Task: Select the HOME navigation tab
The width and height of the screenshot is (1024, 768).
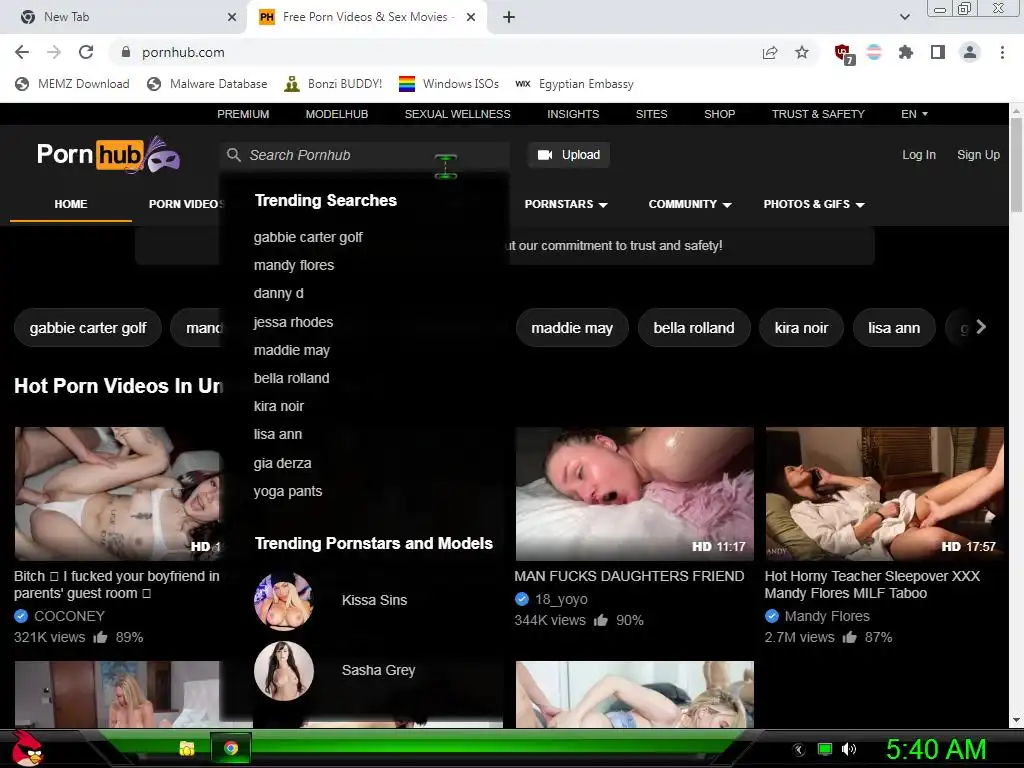Action: pyautogui.click(x=71, y=204)
